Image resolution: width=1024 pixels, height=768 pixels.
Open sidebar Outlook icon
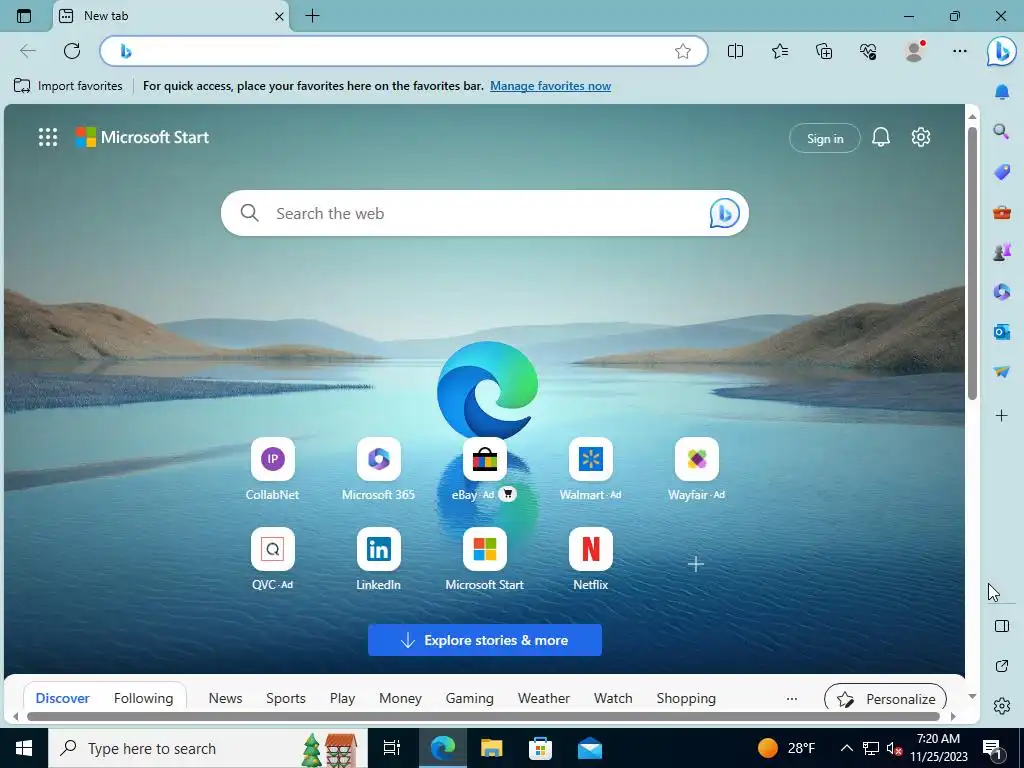1002,332
